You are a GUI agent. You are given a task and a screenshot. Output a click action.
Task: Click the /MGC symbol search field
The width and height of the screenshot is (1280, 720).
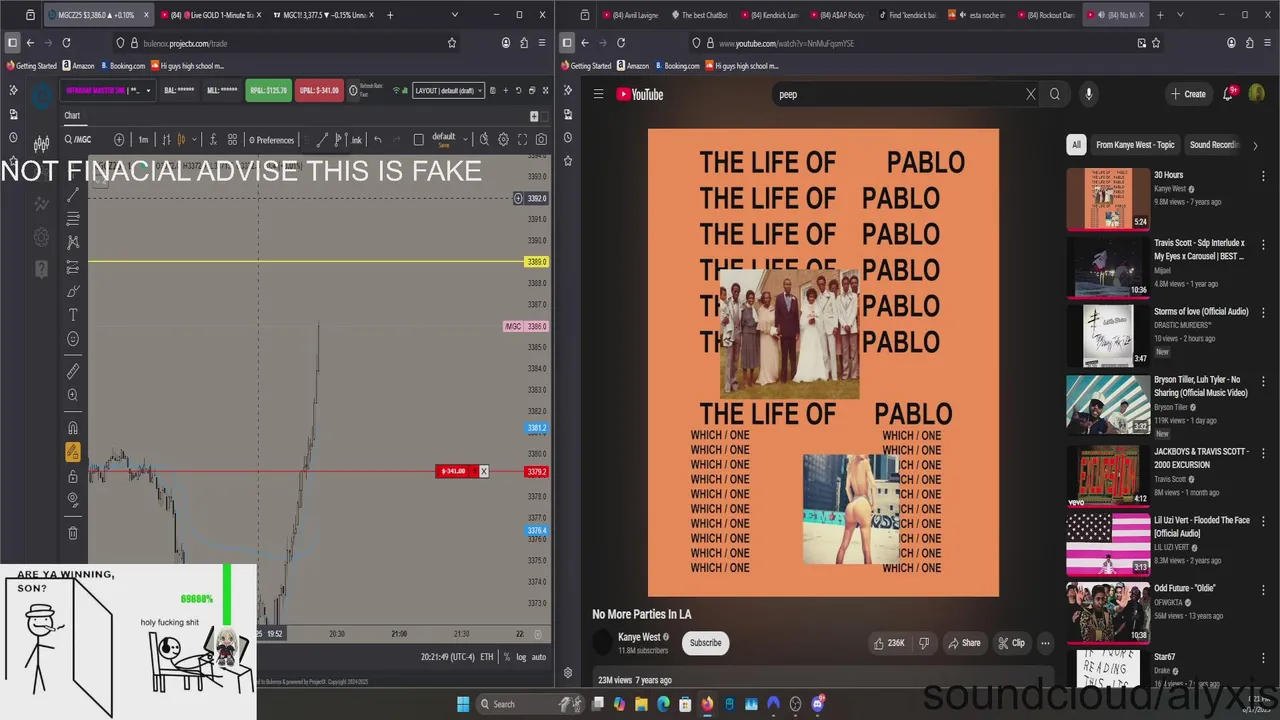pyautogui.click(x=86, y=140)
